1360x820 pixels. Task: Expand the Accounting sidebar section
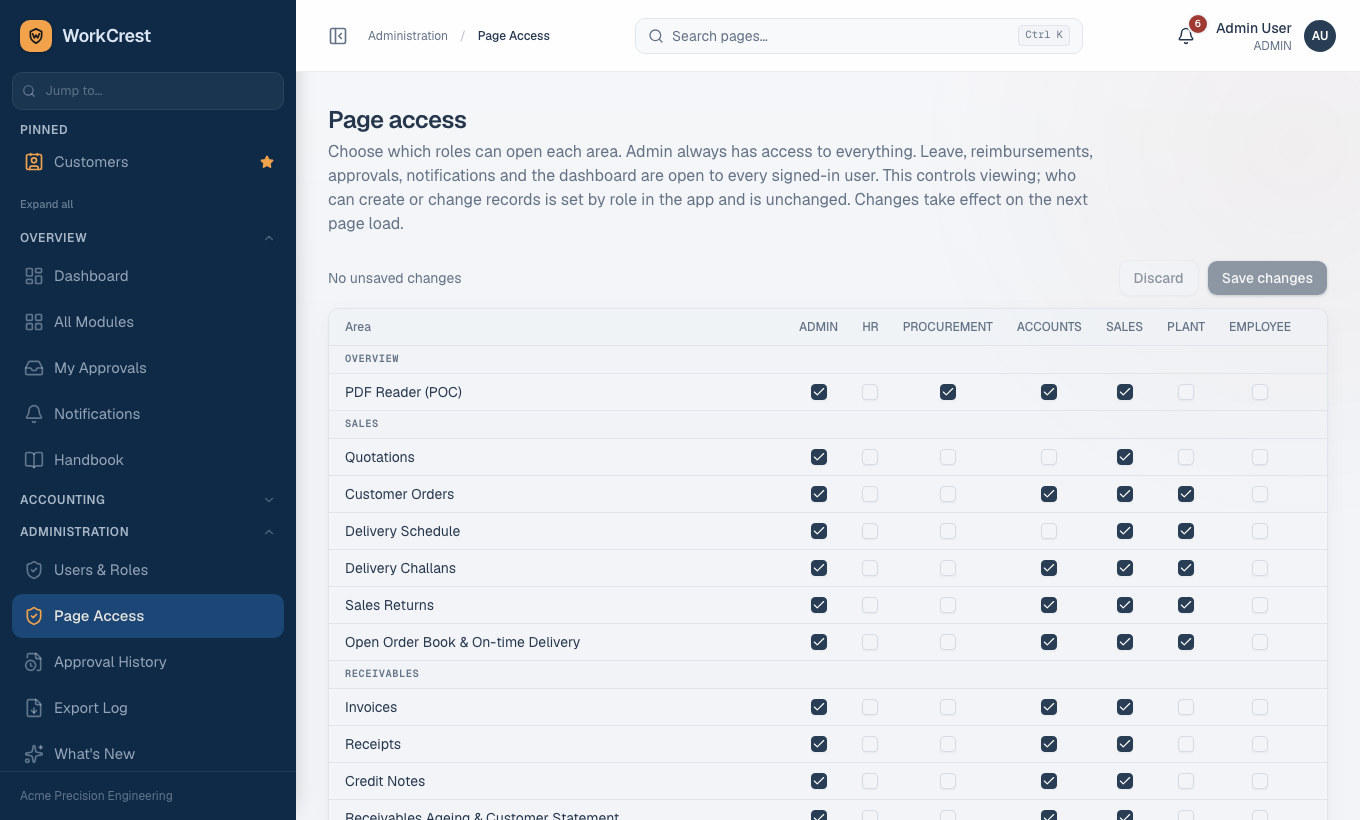[148, 500]
